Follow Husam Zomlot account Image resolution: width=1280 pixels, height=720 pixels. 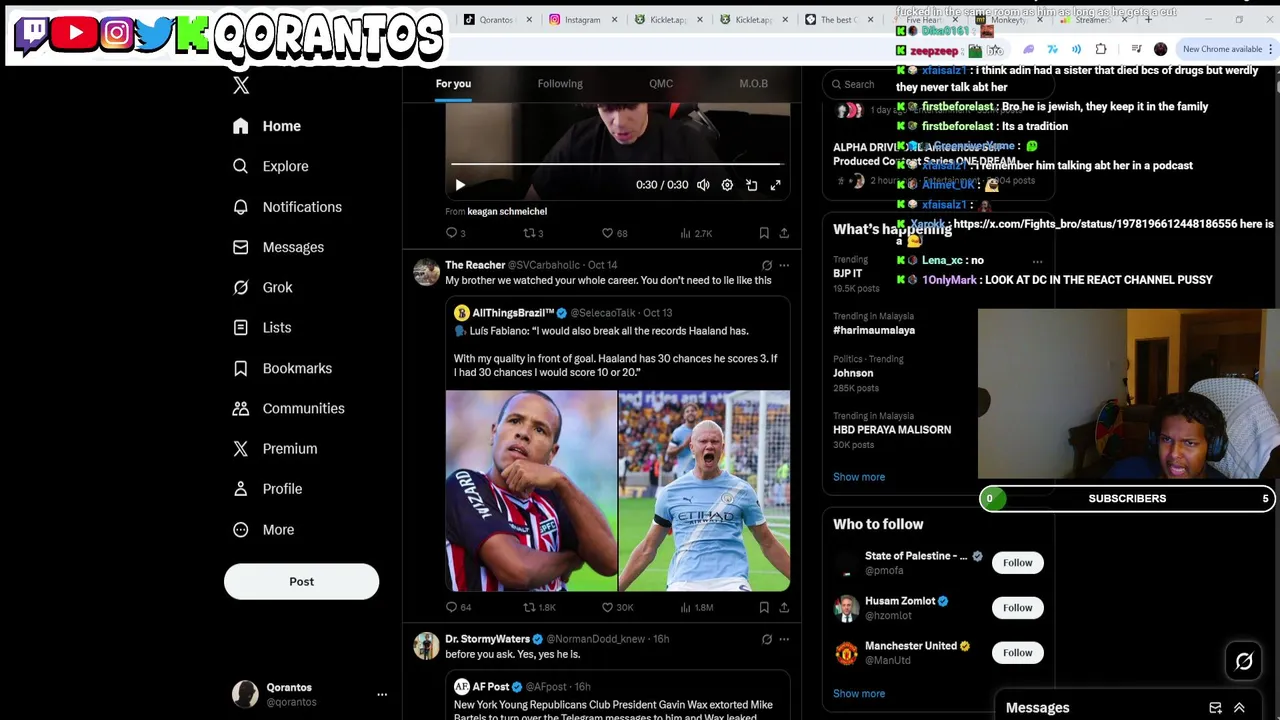(1017, 608)
